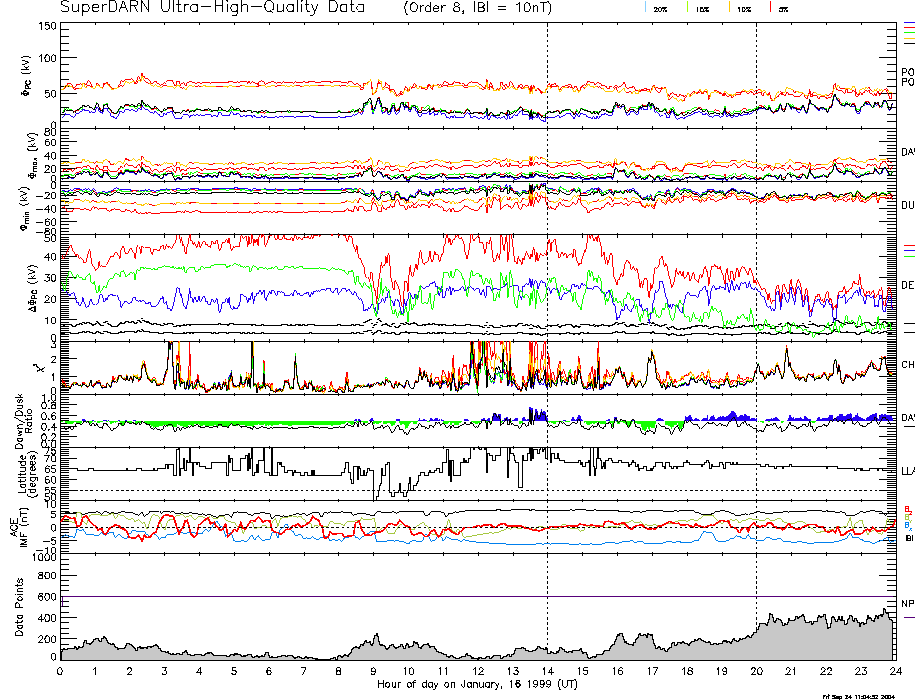
Task: Click the timestamp text at bottom right corner
Action: tap(860, 695)
